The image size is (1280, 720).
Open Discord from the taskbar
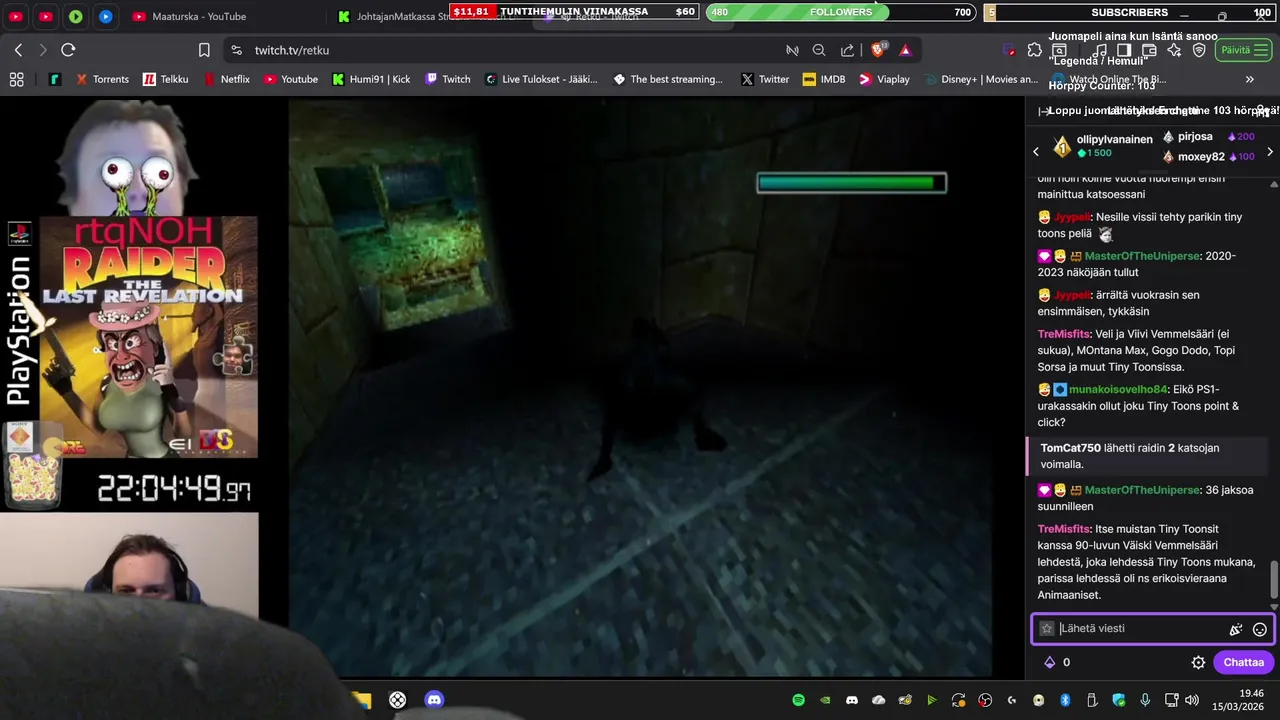coord(434,700)
